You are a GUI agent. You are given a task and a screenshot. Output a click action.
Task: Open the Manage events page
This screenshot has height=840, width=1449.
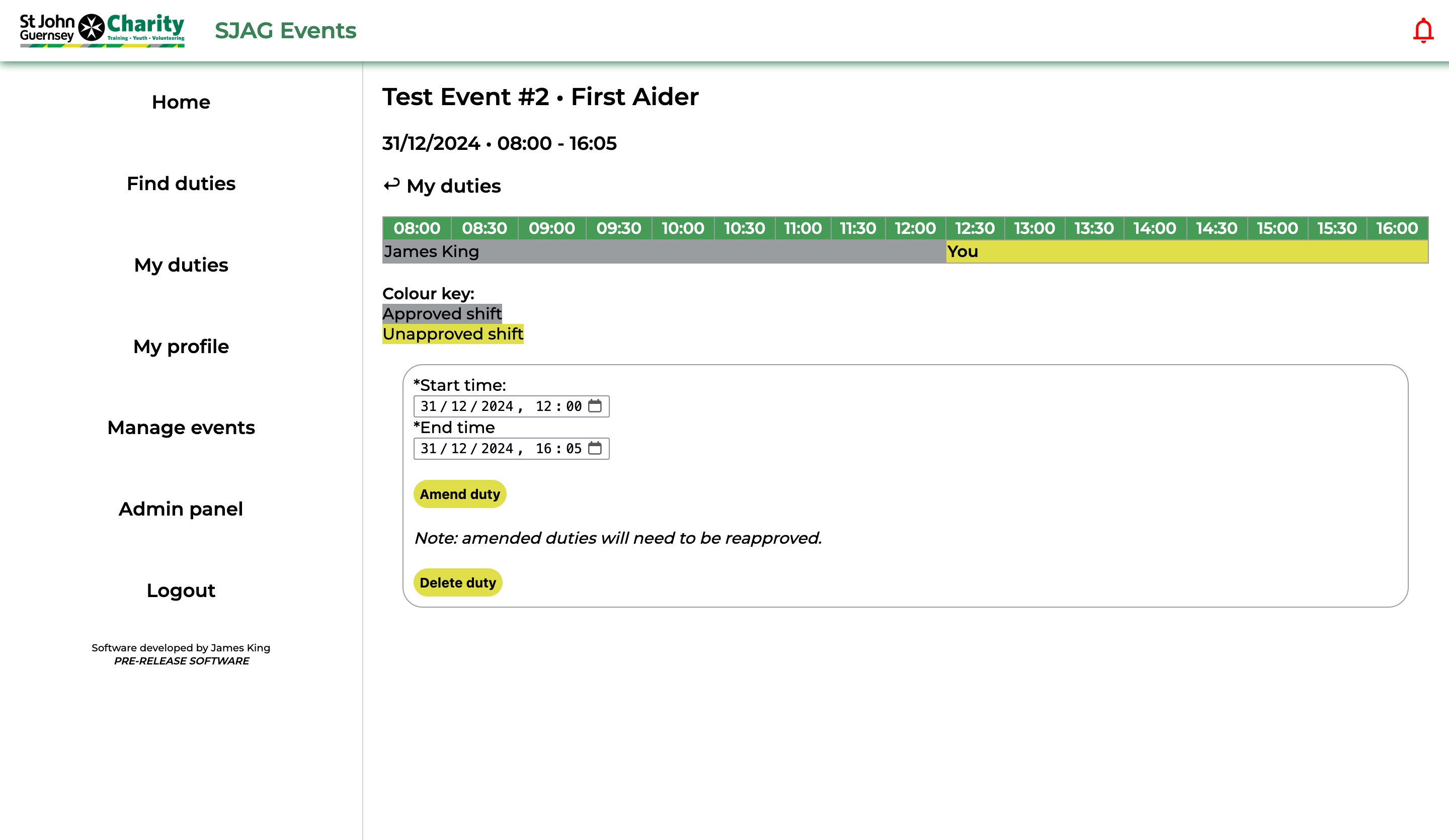click(x=181, y=428)
